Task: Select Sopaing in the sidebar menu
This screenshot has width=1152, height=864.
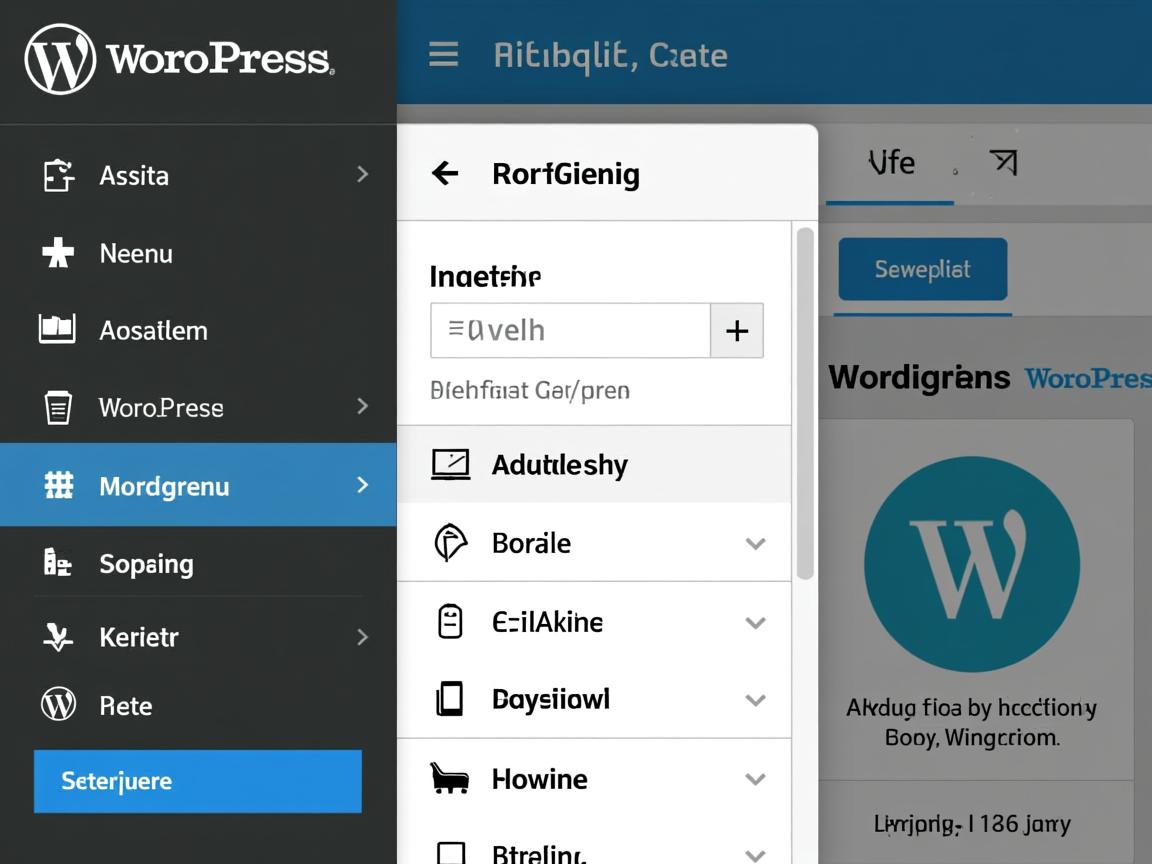Action: coord(146,564)
